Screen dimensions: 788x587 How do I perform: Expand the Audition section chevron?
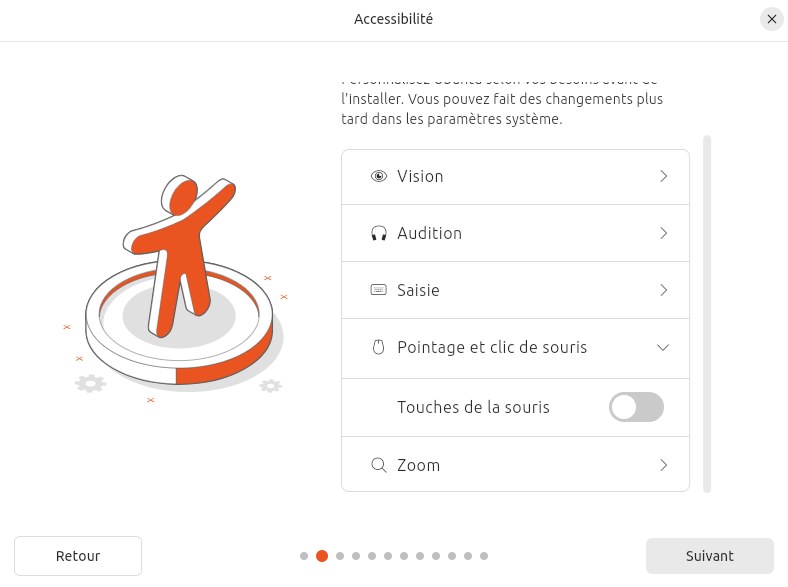[x=663, y=233]
